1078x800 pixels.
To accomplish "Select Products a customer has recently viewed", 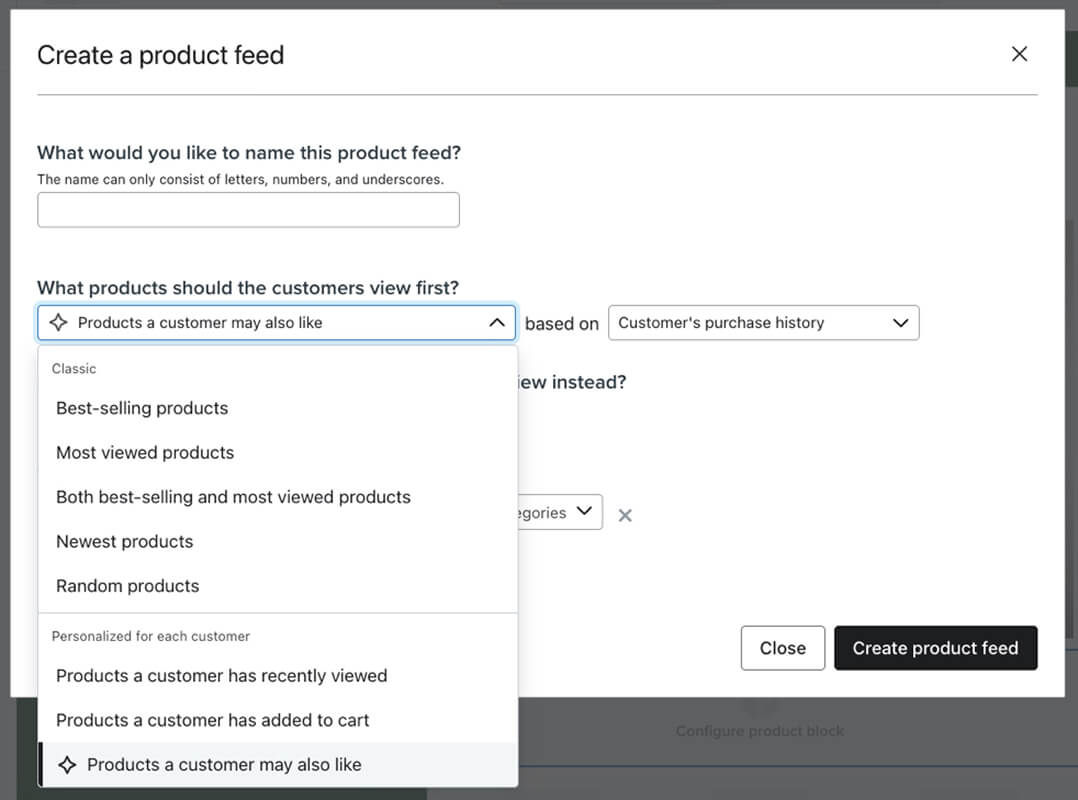I will tap(220, 675).
